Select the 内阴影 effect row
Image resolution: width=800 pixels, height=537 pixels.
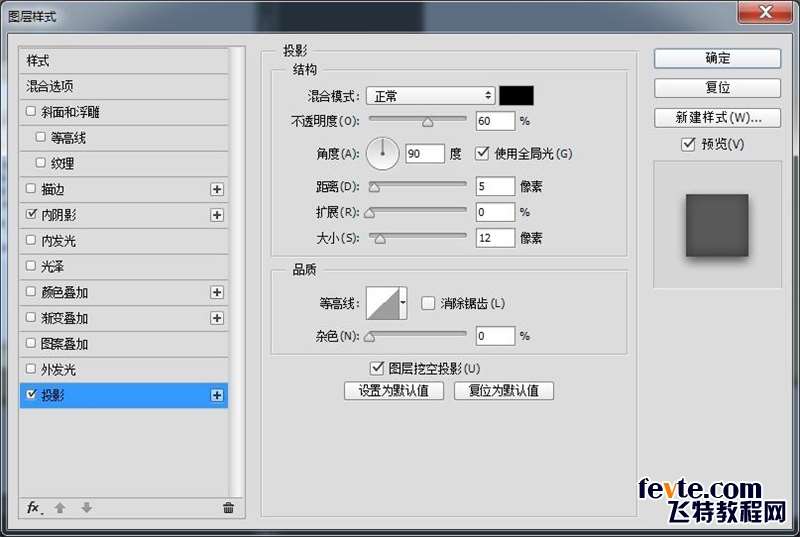(124, 215)
